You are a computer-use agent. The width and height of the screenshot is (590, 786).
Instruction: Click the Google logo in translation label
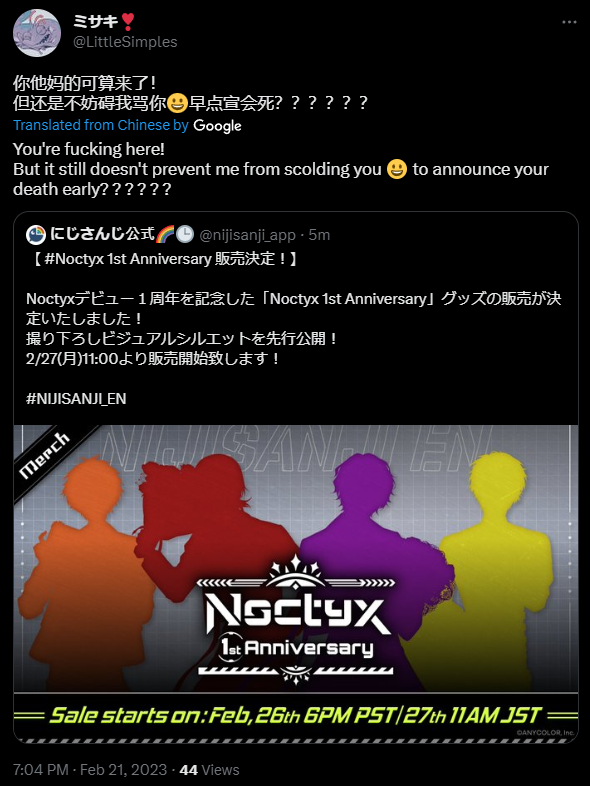[x=218, y=126]
